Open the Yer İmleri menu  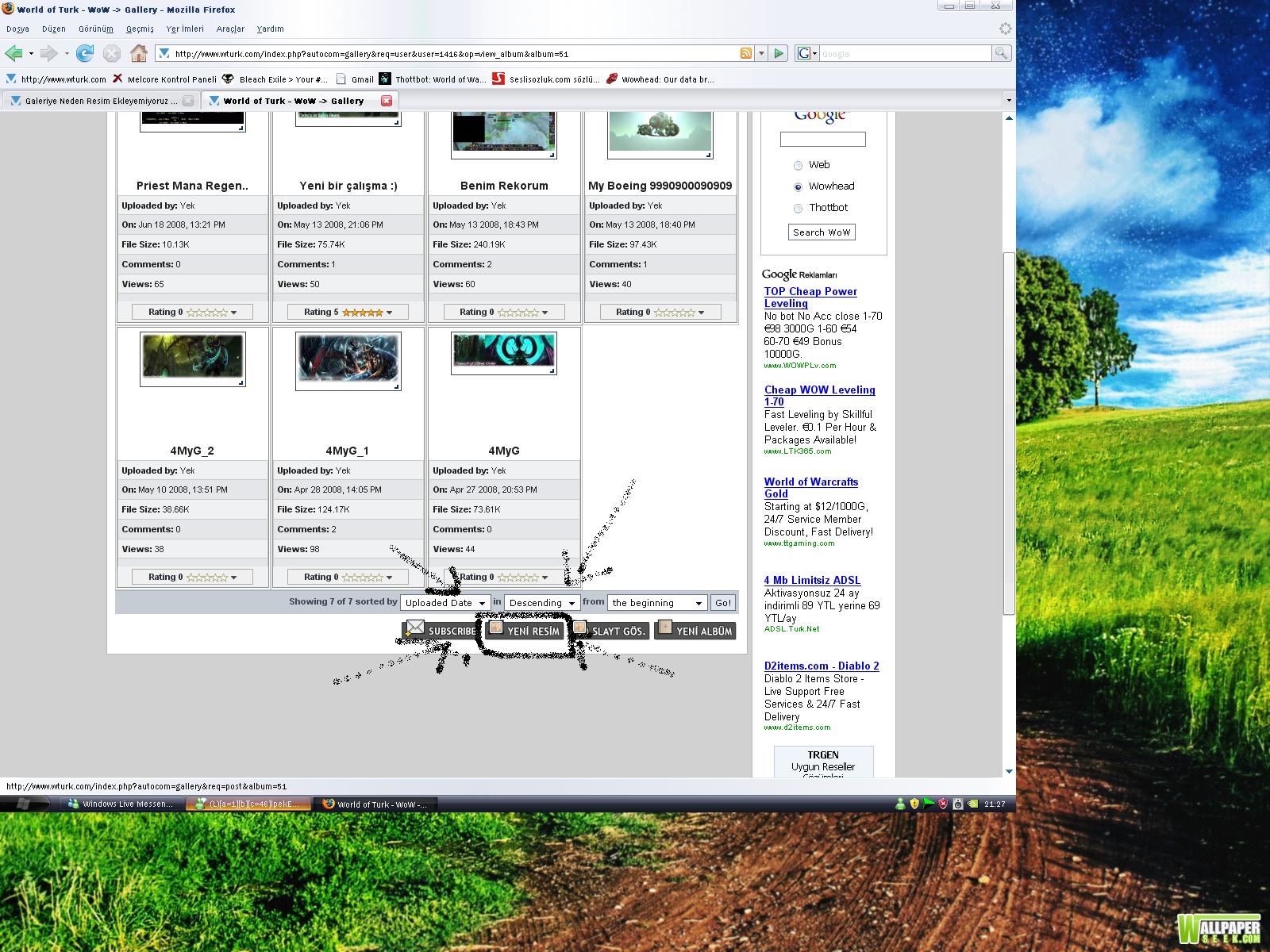point(185,29)
